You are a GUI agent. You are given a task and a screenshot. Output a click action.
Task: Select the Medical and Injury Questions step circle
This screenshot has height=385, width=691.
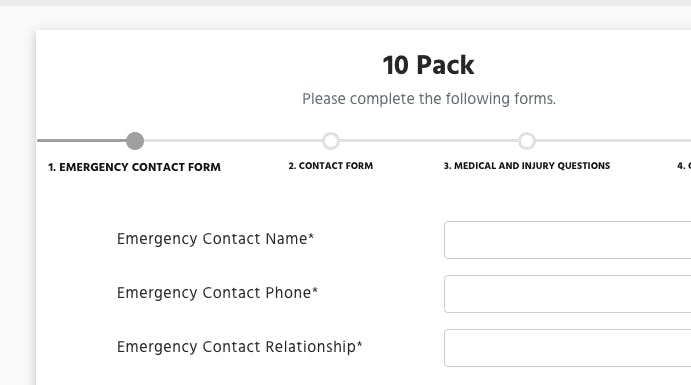527,141
